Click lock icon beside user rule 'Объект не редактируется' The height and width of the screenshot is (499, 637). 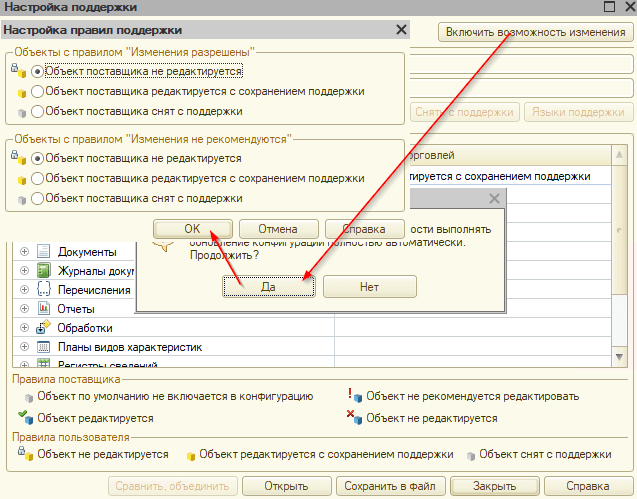[25, 453]
